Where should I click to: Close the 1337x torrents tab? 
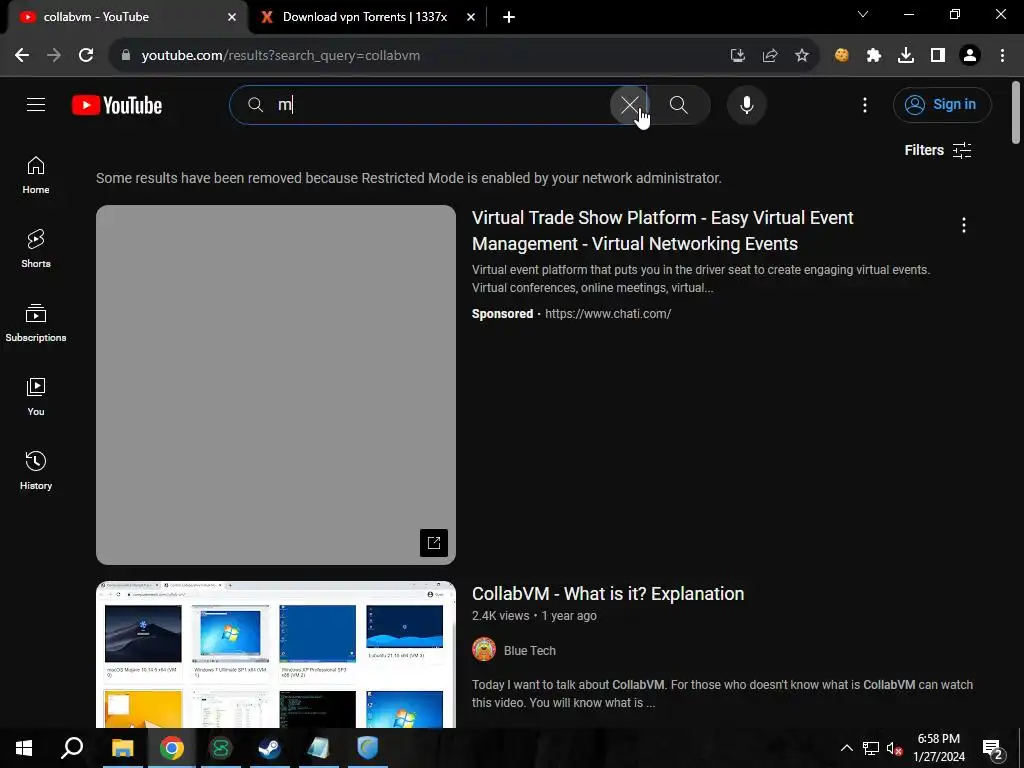471,17
